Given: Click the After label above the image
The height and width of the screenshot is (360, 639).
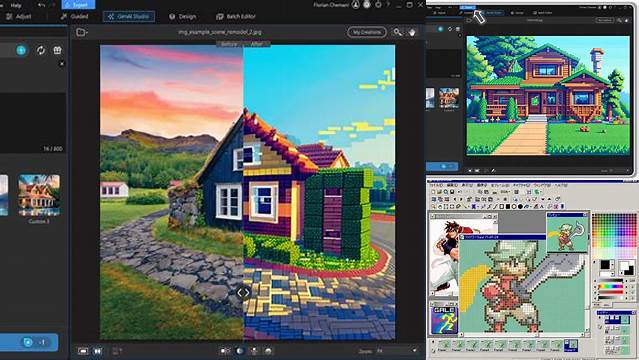Looking at the screenshot, I should point(257,44).
